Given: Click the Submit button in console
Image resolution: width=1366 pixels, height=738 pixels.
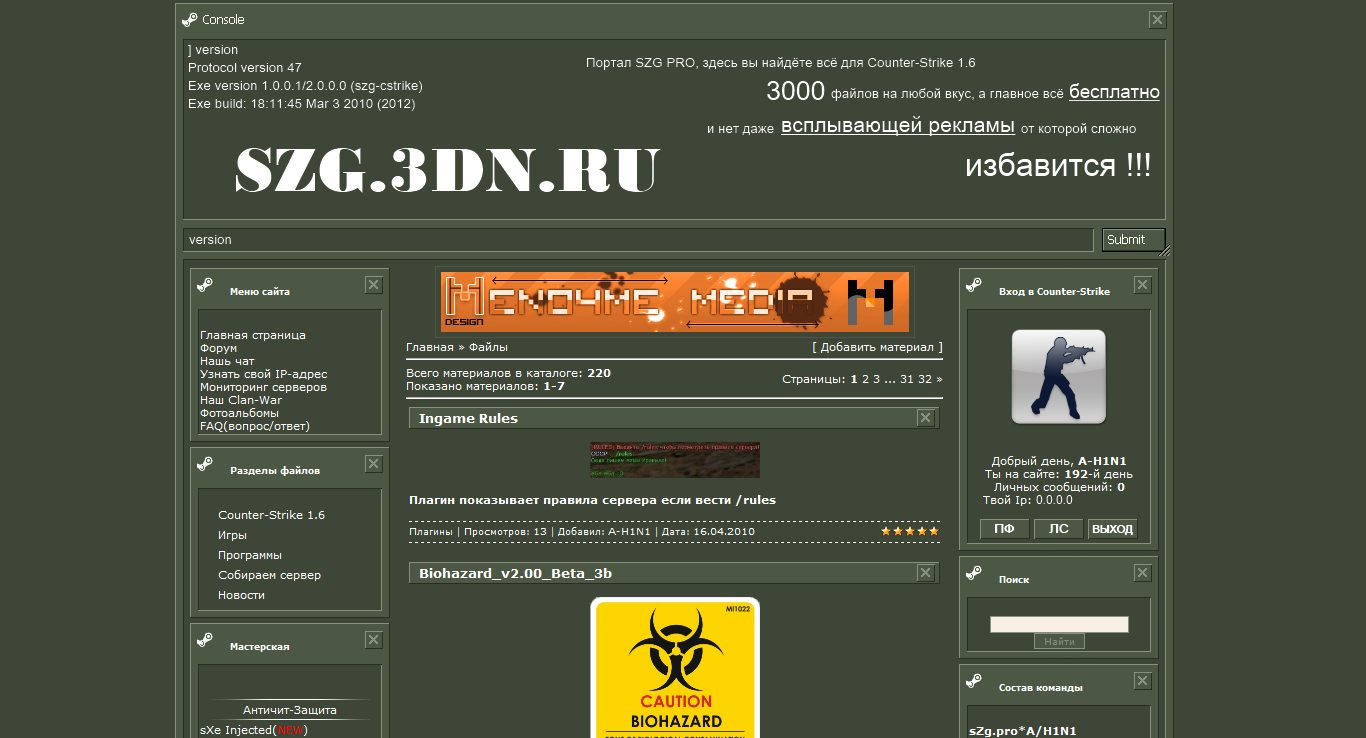Looking at the screenshot, I should (x=1134, y=240).
